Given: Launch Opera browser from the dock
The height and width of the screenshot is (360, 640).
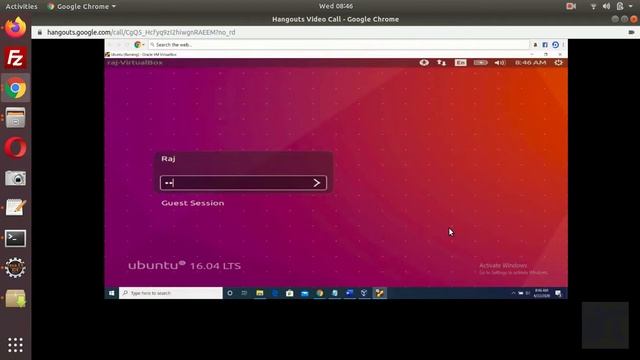Looking at the screenshot, I should [16, 148].
